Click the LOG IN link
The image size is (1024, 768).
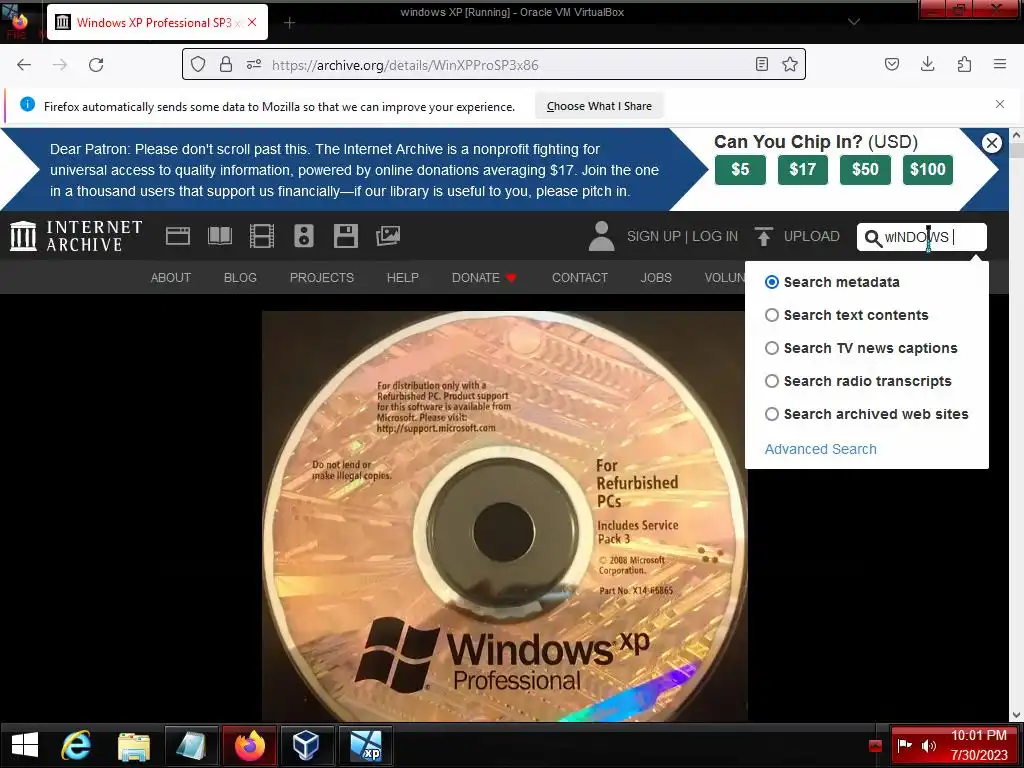pos(714,236)
